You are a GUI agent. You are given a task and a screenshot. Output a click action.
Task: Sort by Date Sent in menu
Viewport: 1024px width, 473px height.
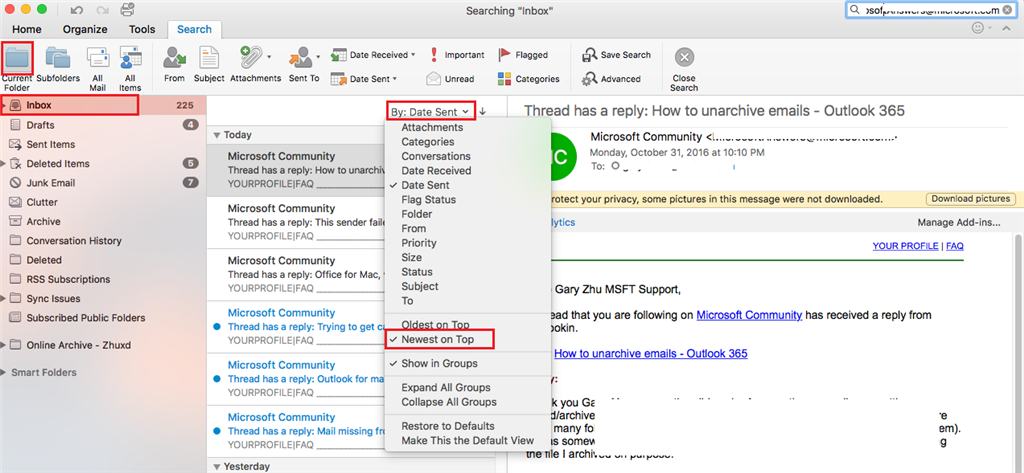[425, 185]
